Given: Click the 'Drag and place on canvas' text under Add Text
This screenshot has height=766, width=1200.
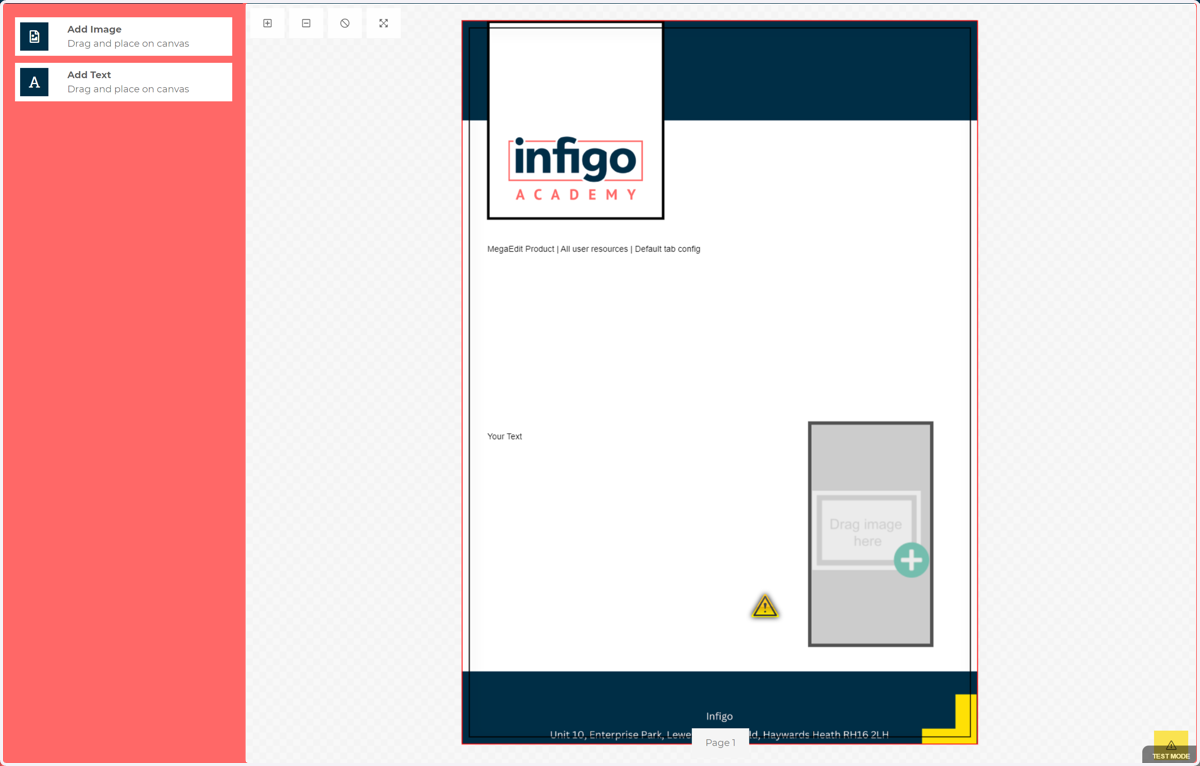Looking at the screenshot, I should [128, 89].
